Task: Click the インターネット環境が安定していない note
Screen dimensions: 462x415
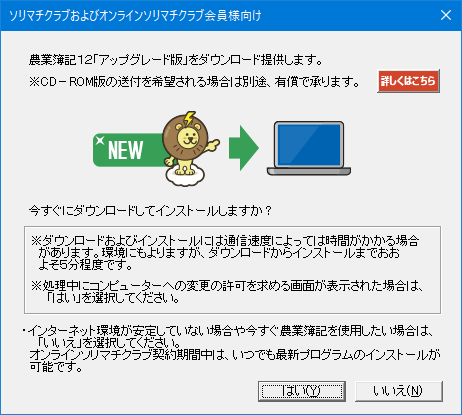Action: point(227,337)
